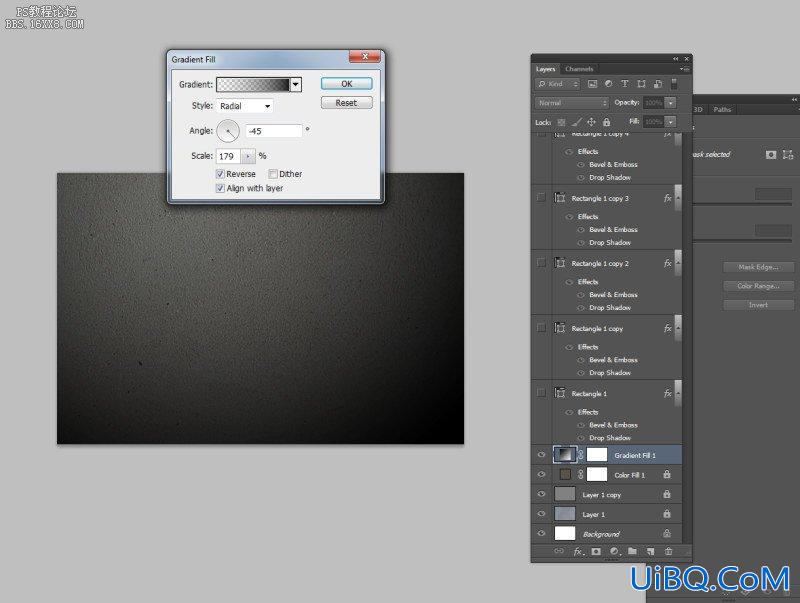Collapse effects of Rectangle 1 copy
This screenshot has width=800, height=603.
678,329
